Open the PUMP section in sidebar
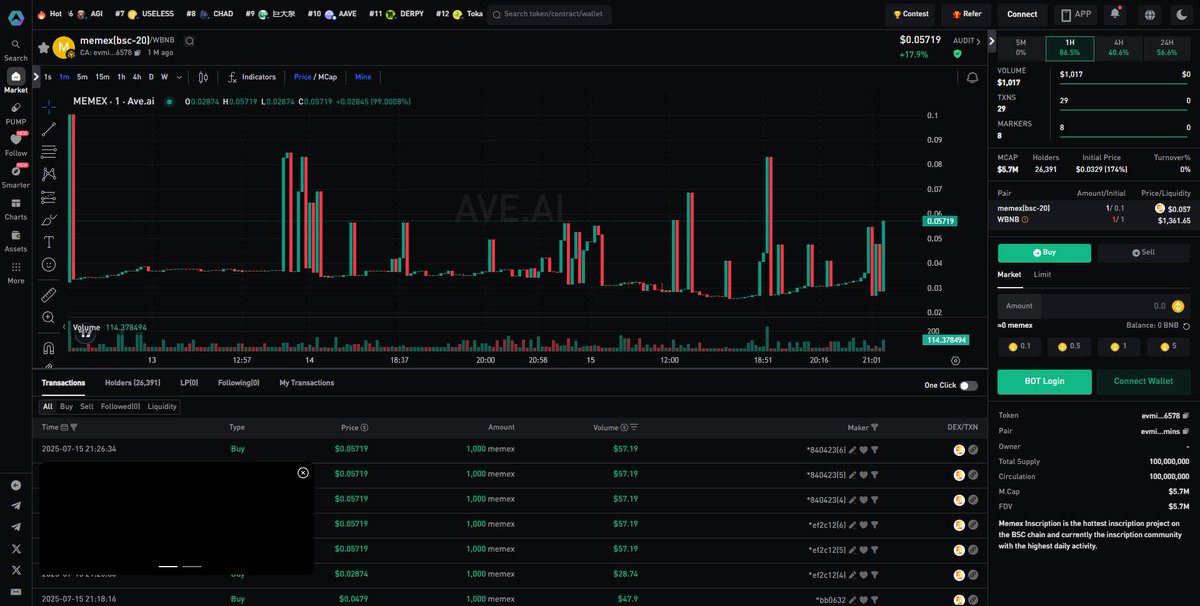Viewport: 1200px width, 606px height. 16,113
